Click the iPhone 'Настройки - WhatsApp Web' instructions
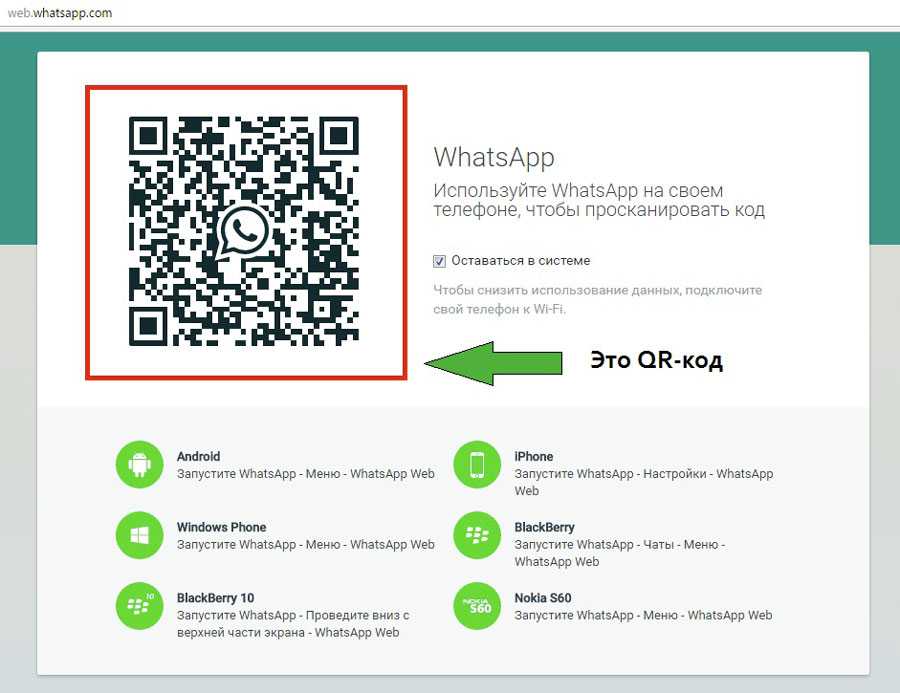 click(643, 482)
